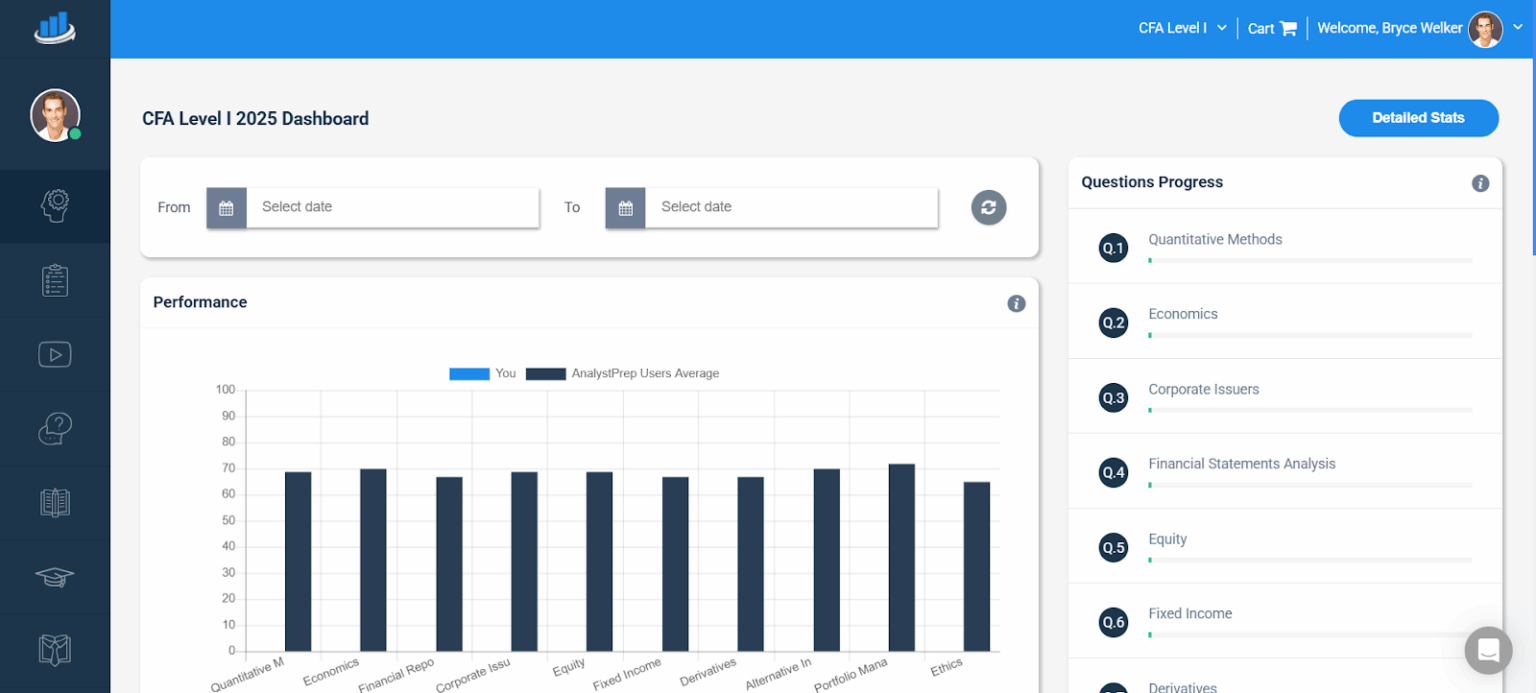
Task: Open the shopping Cart
Action: pos(1272,29)
